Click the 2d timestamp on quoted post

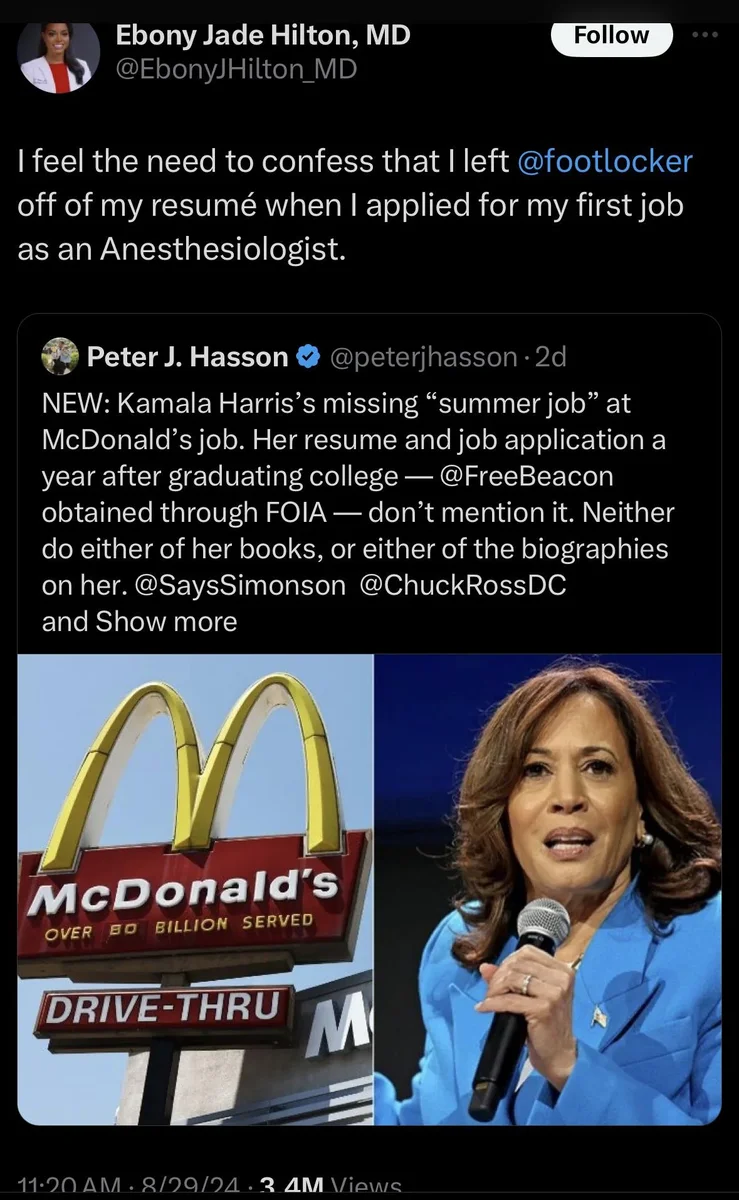pyautogui.click(x=551, y=356)
